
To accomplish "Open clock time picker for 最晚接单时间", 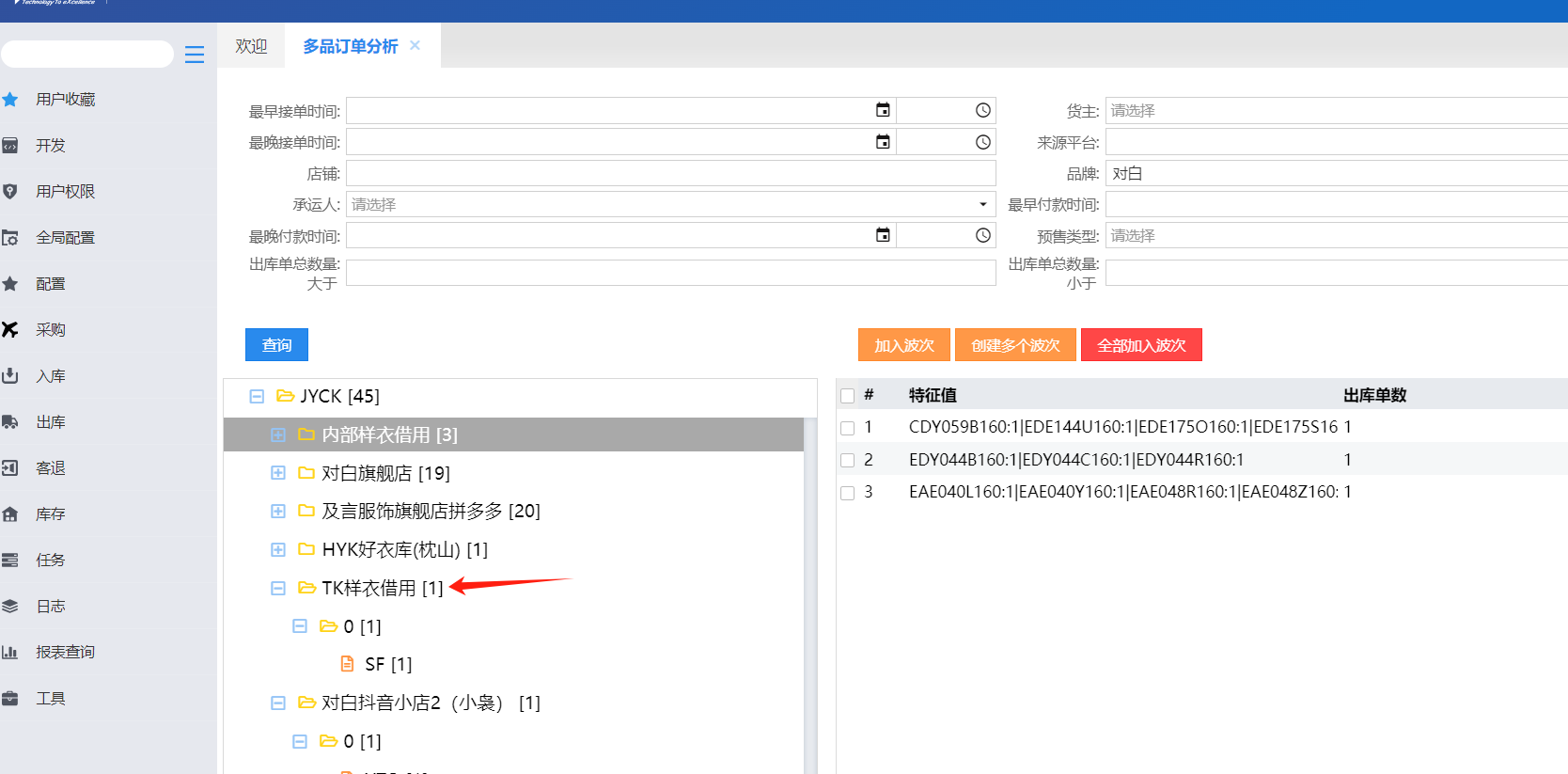I will 982,142.
